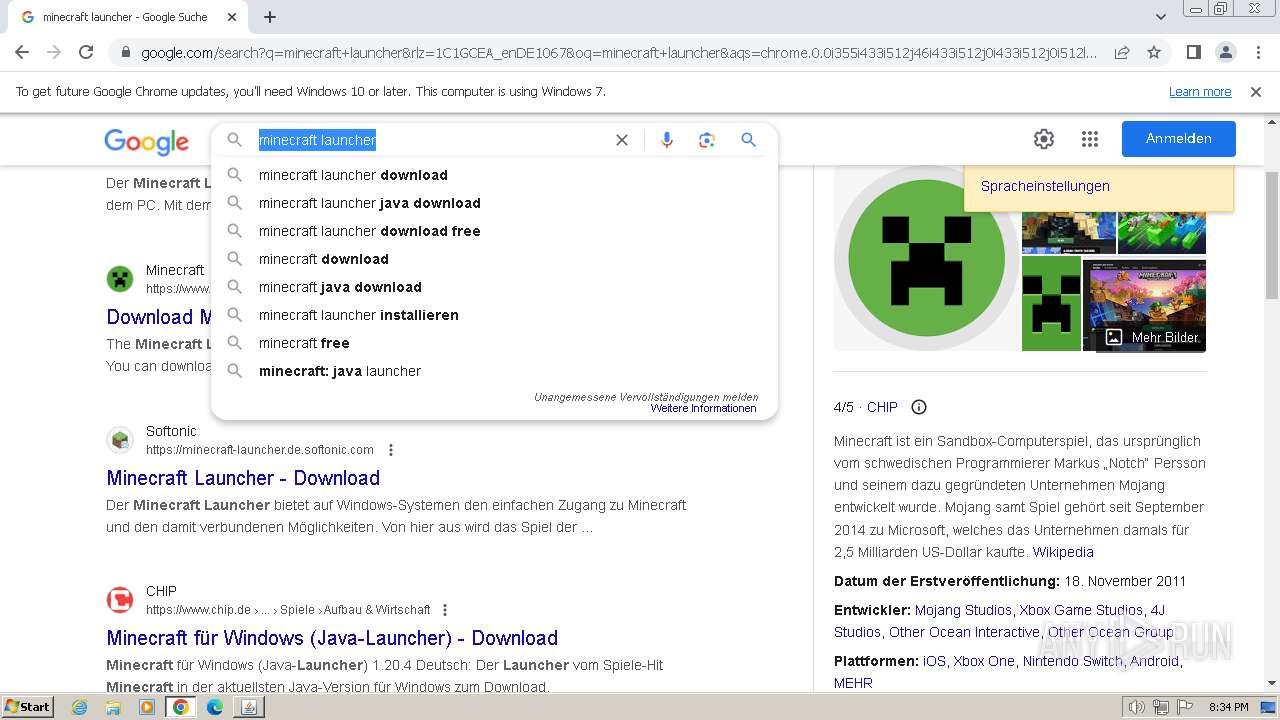Open new tab with plus button
The image size is (1280, 720).
(270, 17)
